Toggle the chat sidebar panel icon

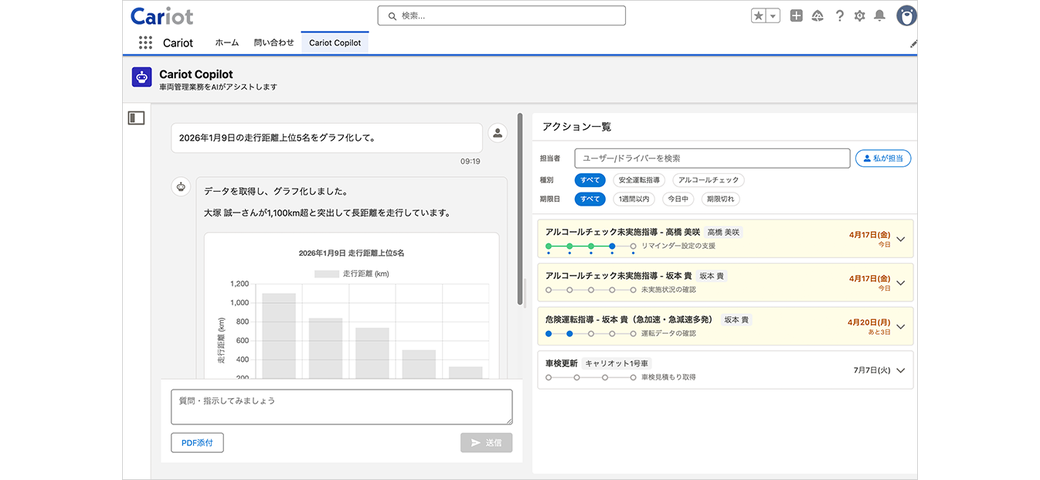pos(136,118)
